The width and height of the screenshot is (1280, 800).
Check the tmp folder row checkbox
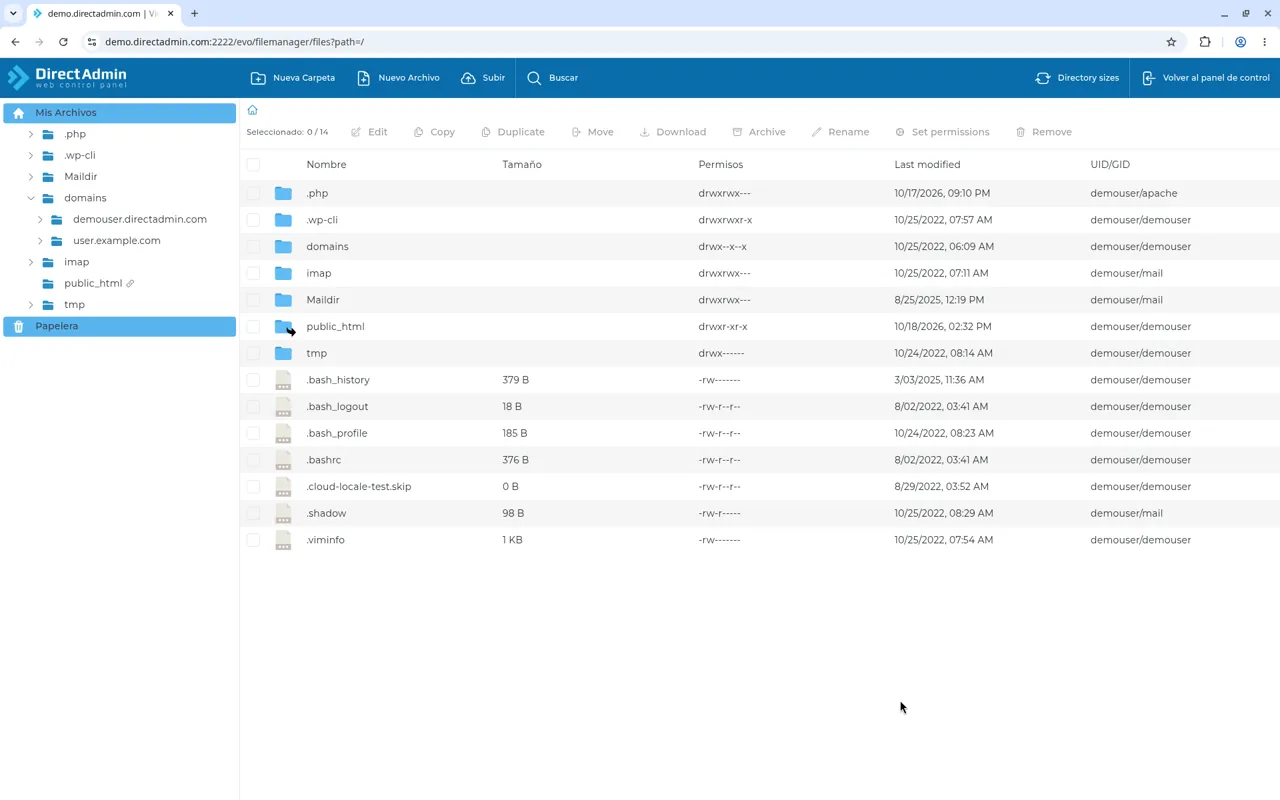[253, 353]
